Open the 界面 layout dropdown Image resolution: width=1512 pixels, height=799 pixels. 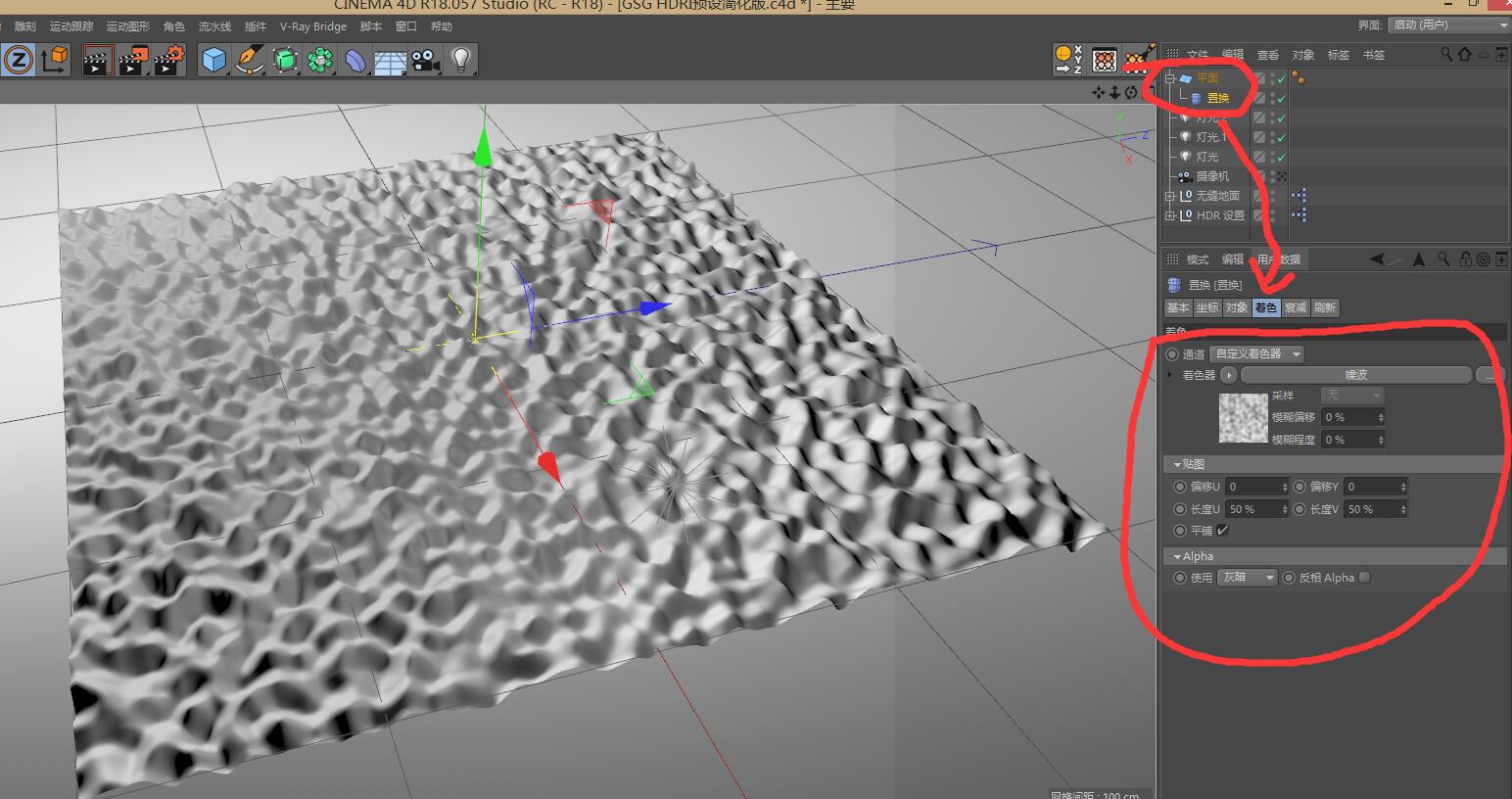[x=1448, y=25]
